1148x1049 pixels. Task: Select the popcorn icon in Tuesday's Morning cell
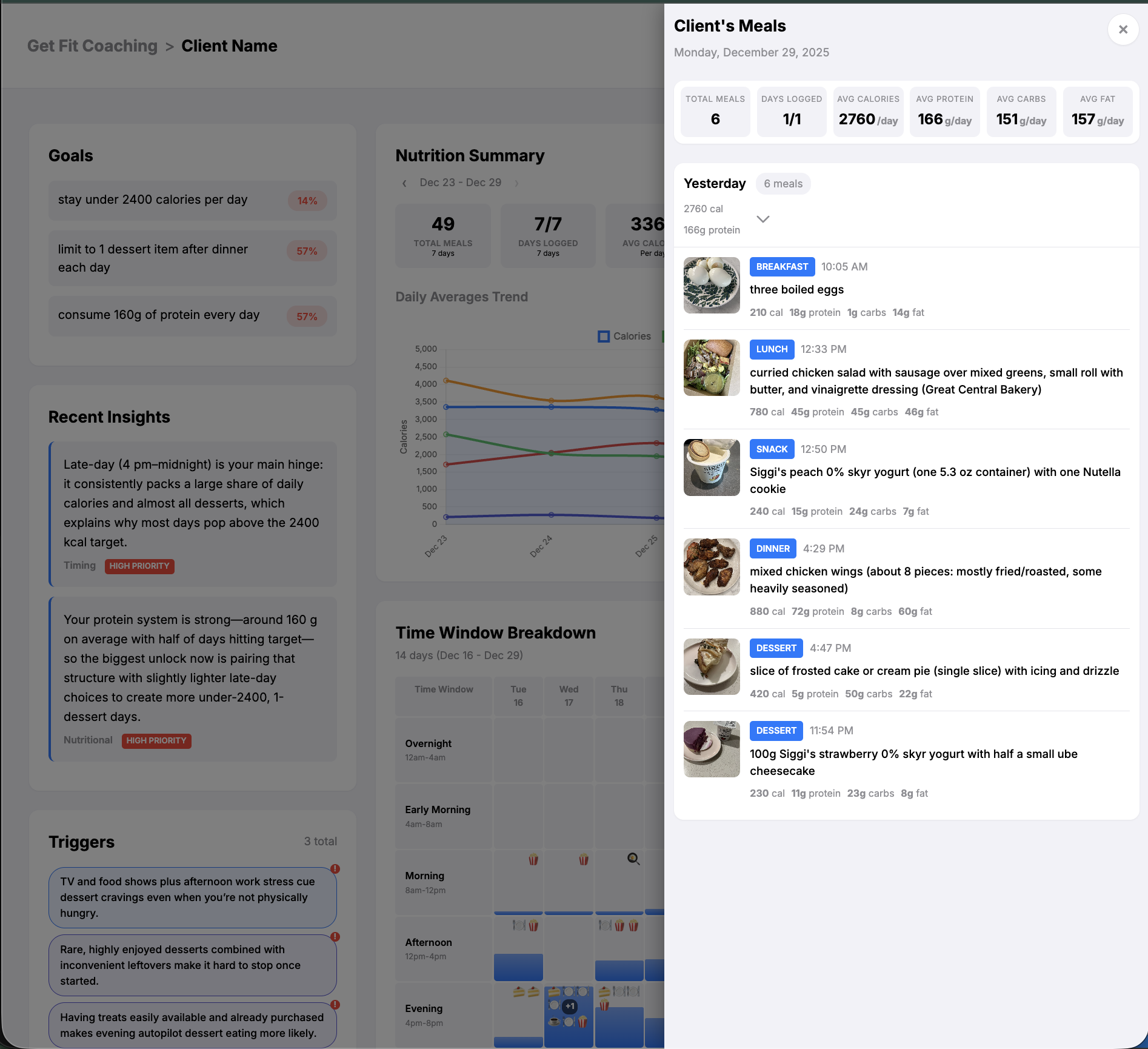533,859
